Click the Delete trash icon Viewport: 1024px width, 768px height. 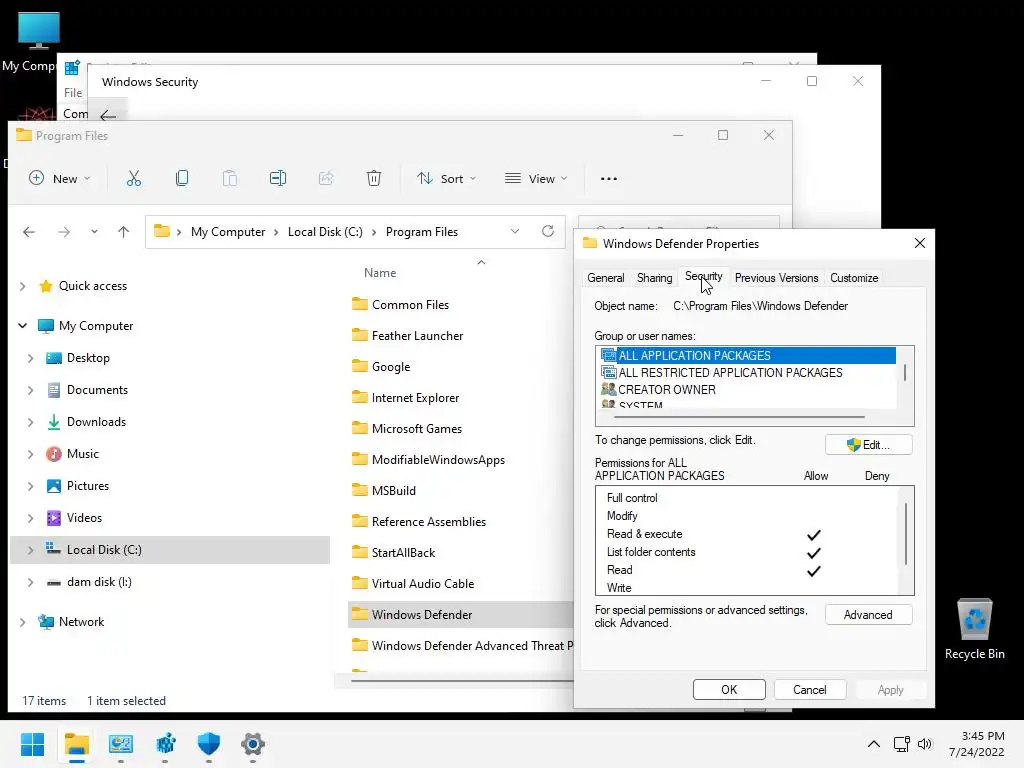tap(374, 178)
